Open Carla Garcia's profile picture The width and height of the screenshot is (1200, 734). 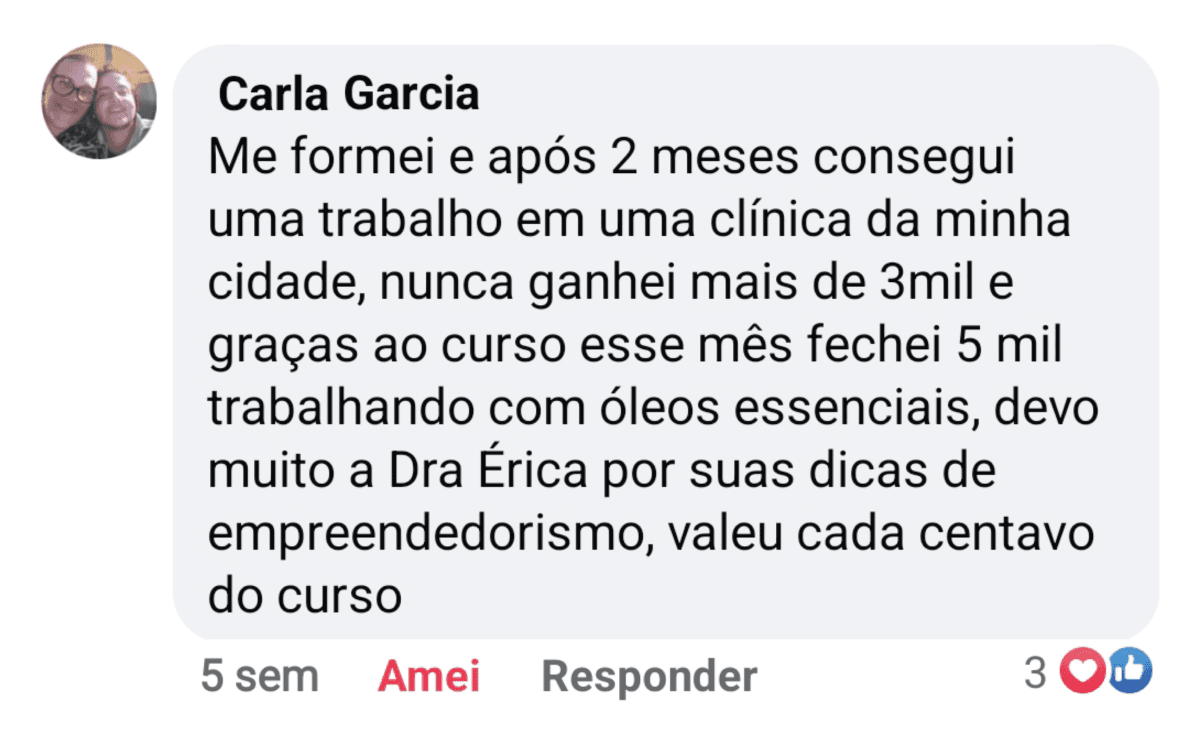(x=99, y=101)
